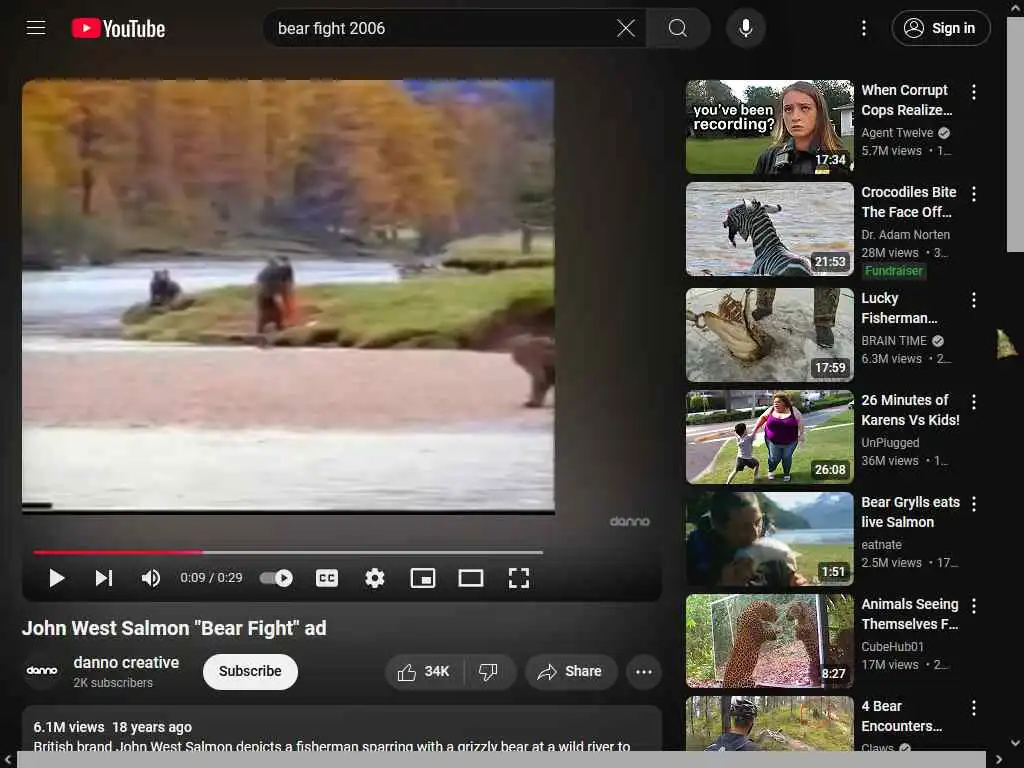Screen dimensions: 1024x768
Task: Open more actions ellipsis under video
Action: coord(644,671)
